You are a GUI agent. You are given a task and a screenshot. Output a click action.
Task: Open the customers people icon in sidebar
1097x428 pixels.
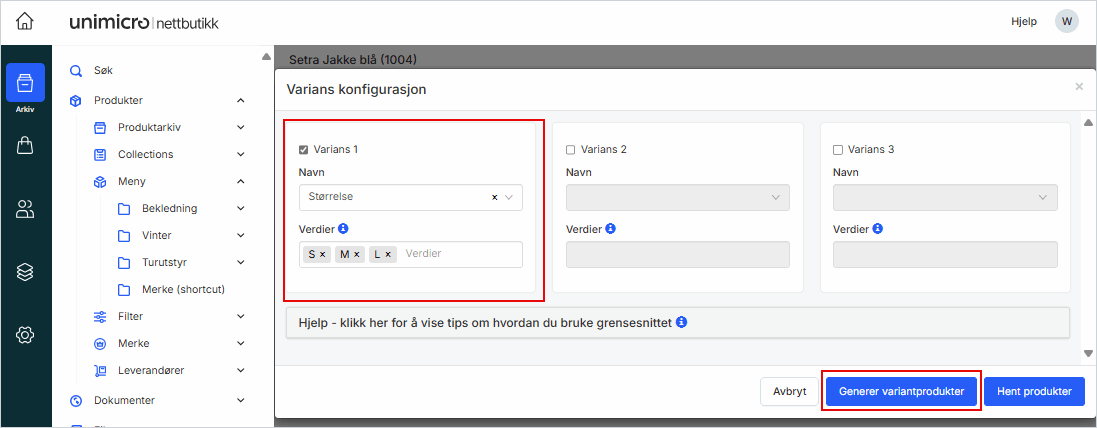25,209
